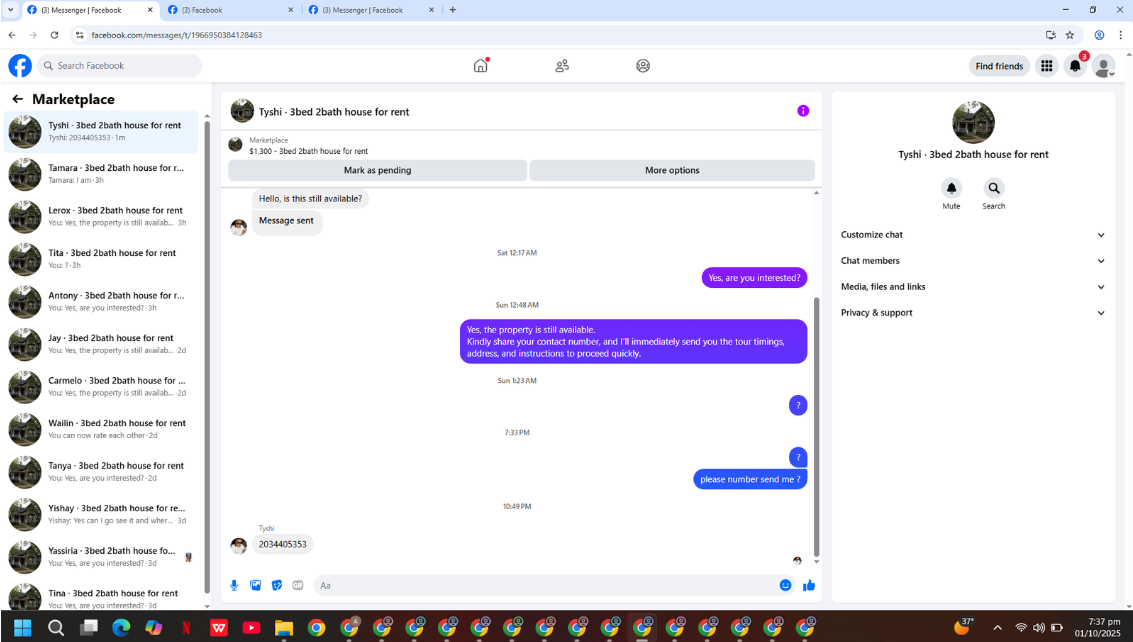The height and width of the screenshot is (642, 1133).
Task: Click the Facebook logo icon
Action: click(x=20, y=66)
